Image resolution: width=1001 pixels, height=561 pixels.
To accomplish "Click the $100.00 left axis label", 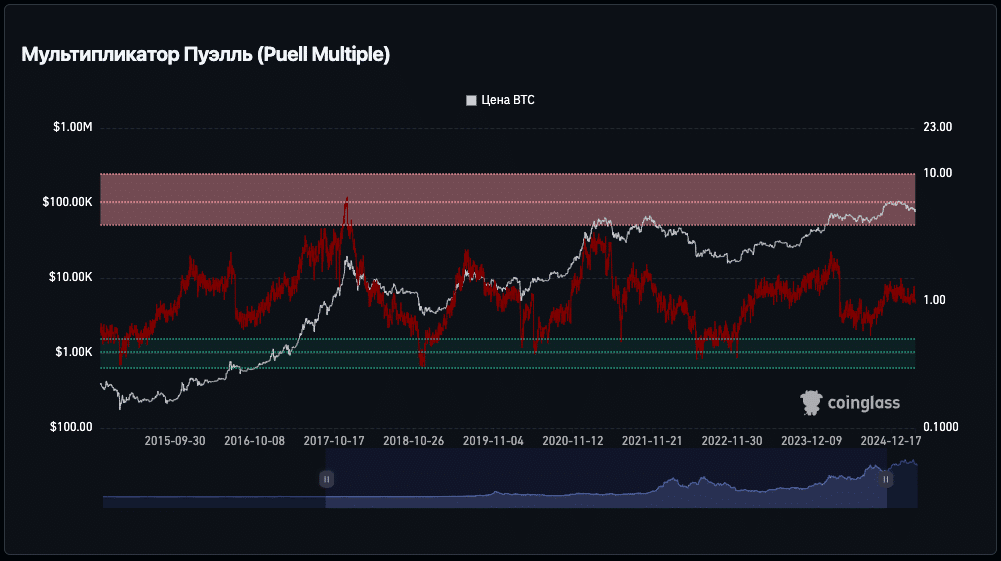I will (x=71, y=427).
